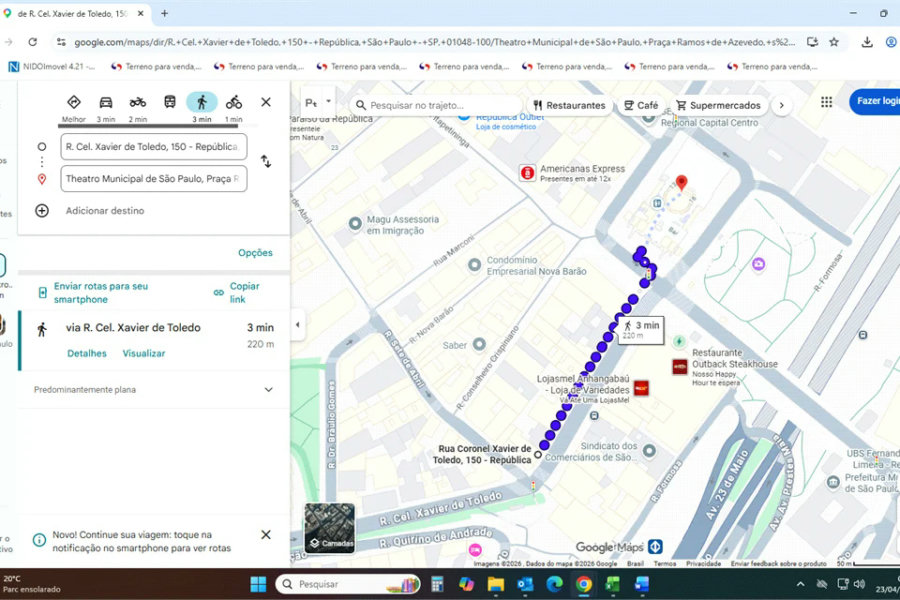
Task: Click Americanas Express map marker
Action: click(x=527, y=172)
